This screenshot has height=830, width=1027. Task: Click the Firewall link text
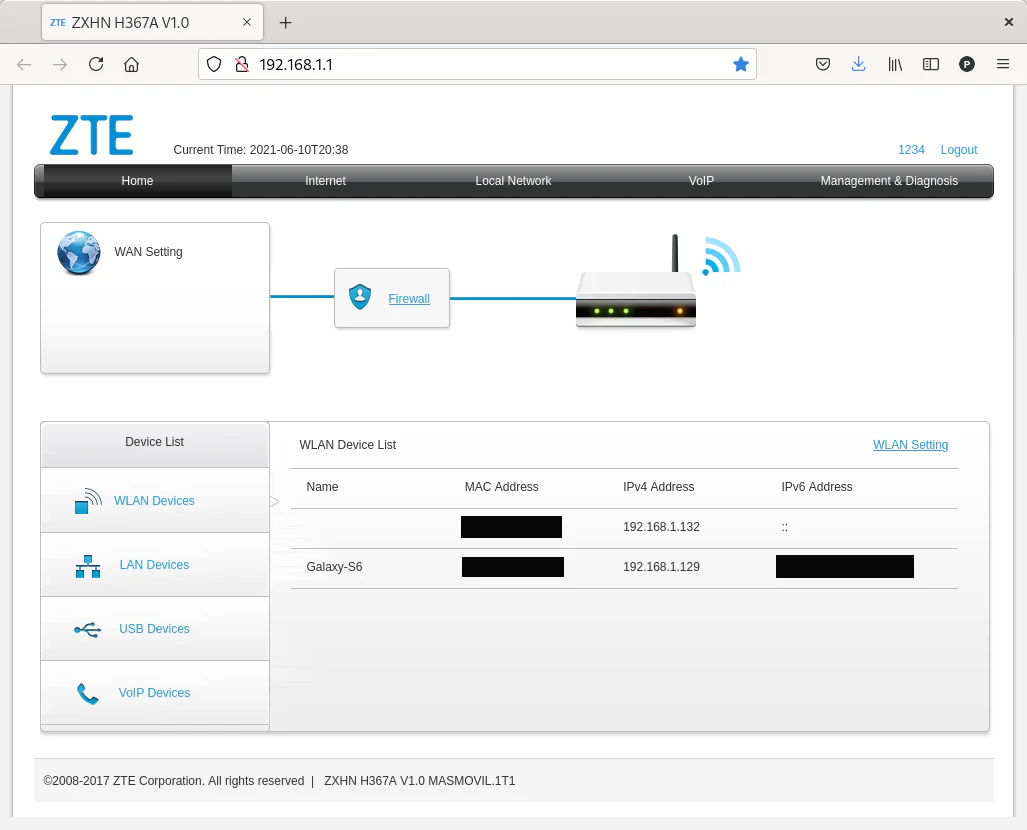click(409, 299)
